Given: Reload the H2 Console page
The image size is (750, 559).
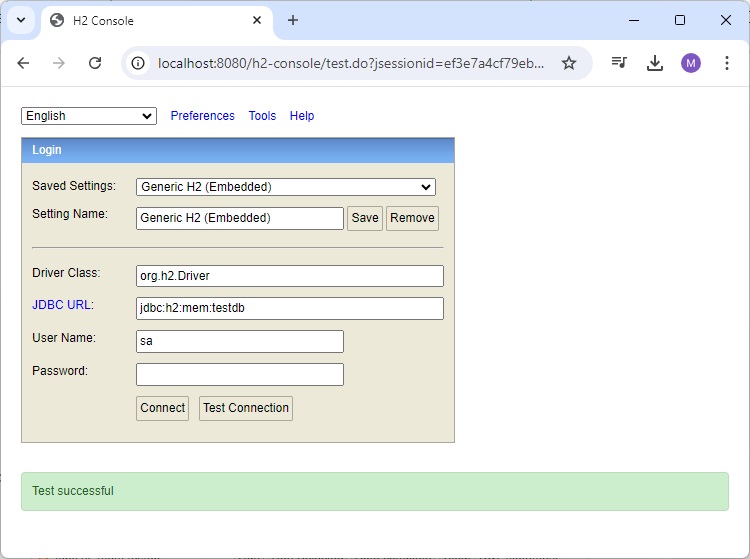Looking at the screenshot, I should pyautogui.click(x=95, y=63).
